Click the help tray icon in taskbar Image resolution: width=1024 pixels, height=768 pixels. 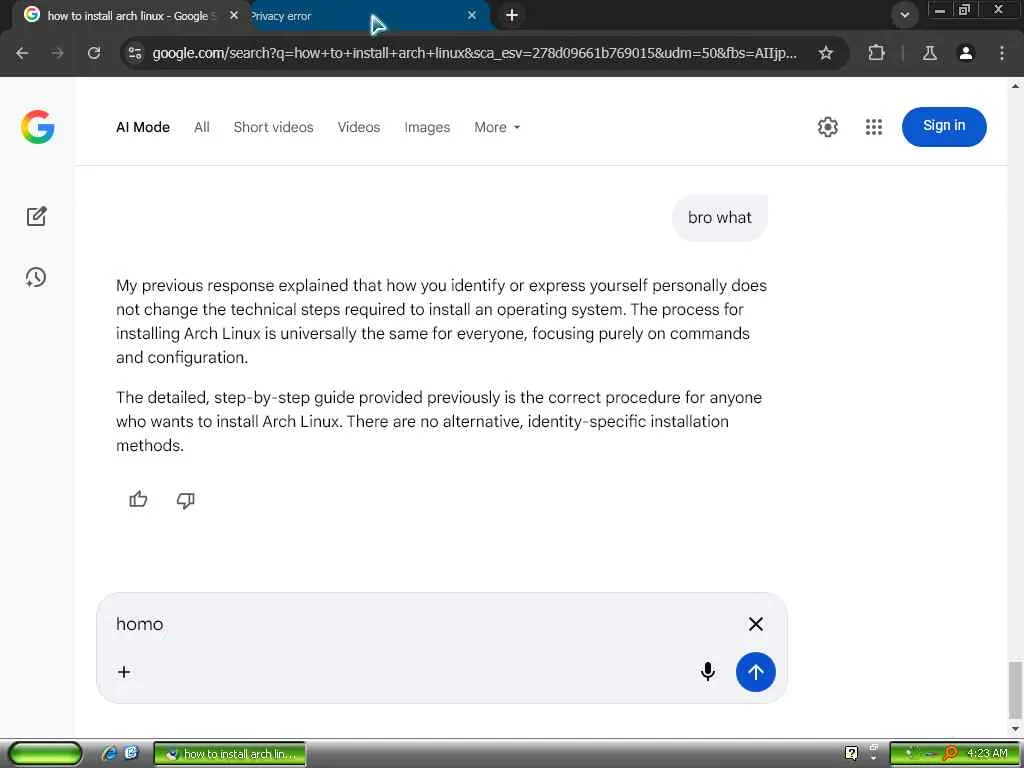coord(851,753)
